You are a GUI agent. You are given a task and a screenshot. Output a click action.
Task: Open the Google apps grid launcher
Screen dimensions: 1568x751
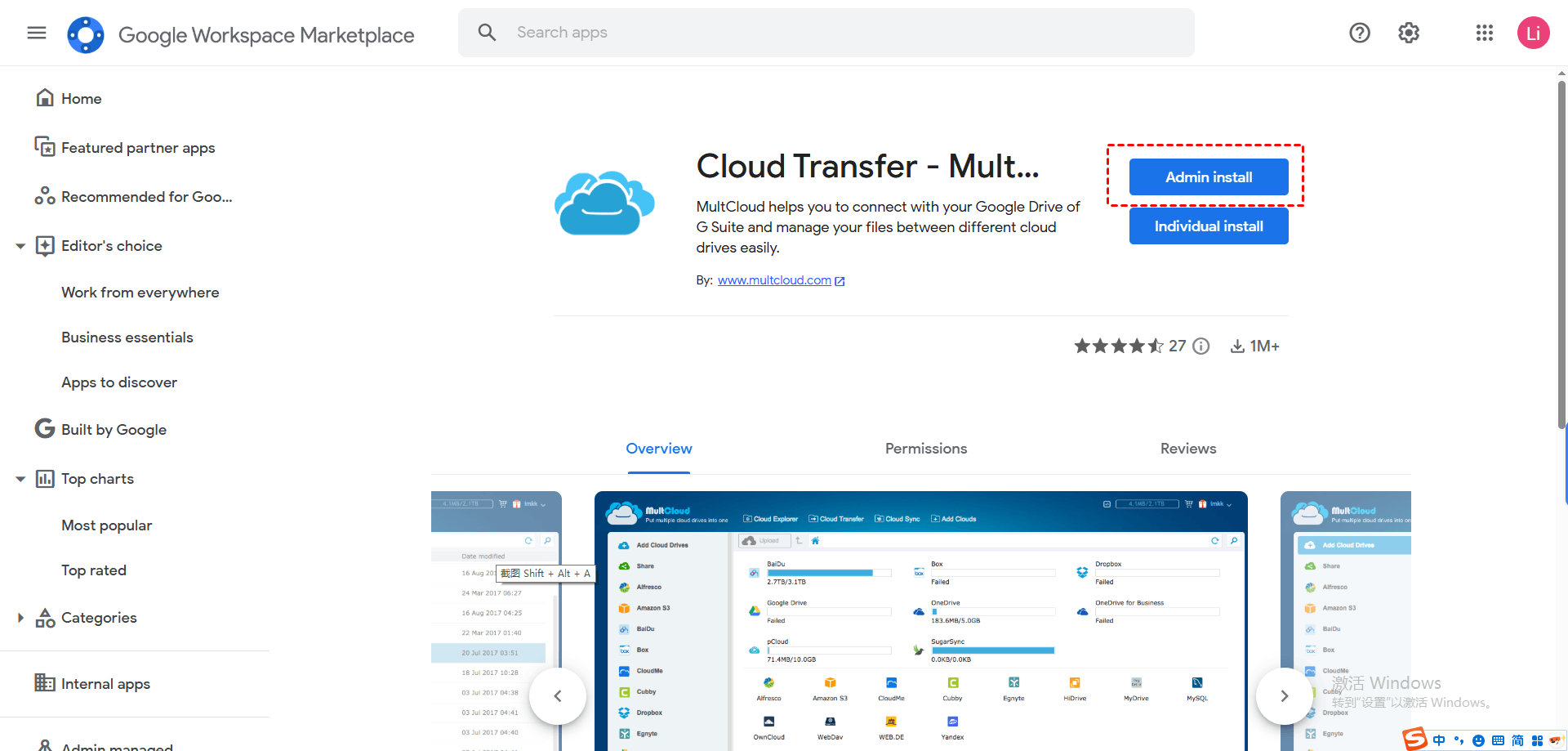[x=1485, y=33]
